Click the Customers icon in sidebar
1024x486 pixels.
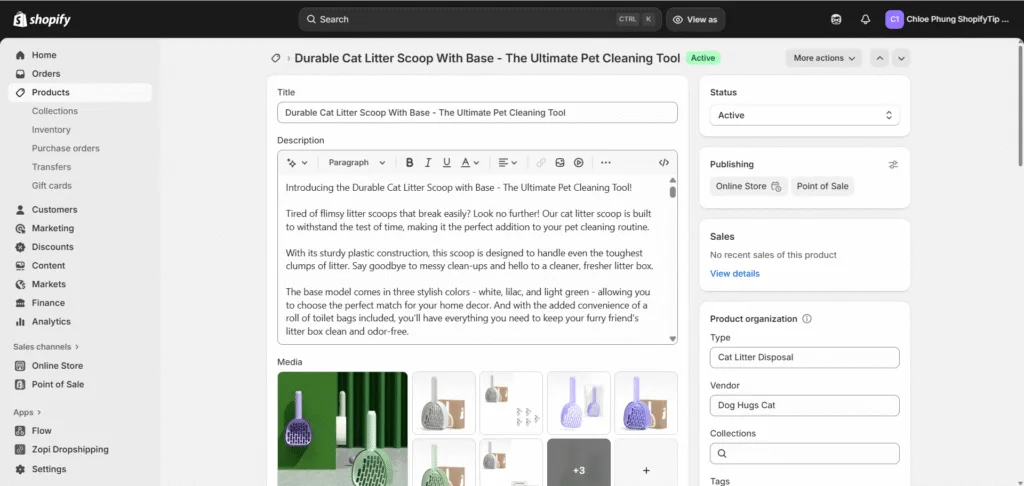[x=20, y=210]
